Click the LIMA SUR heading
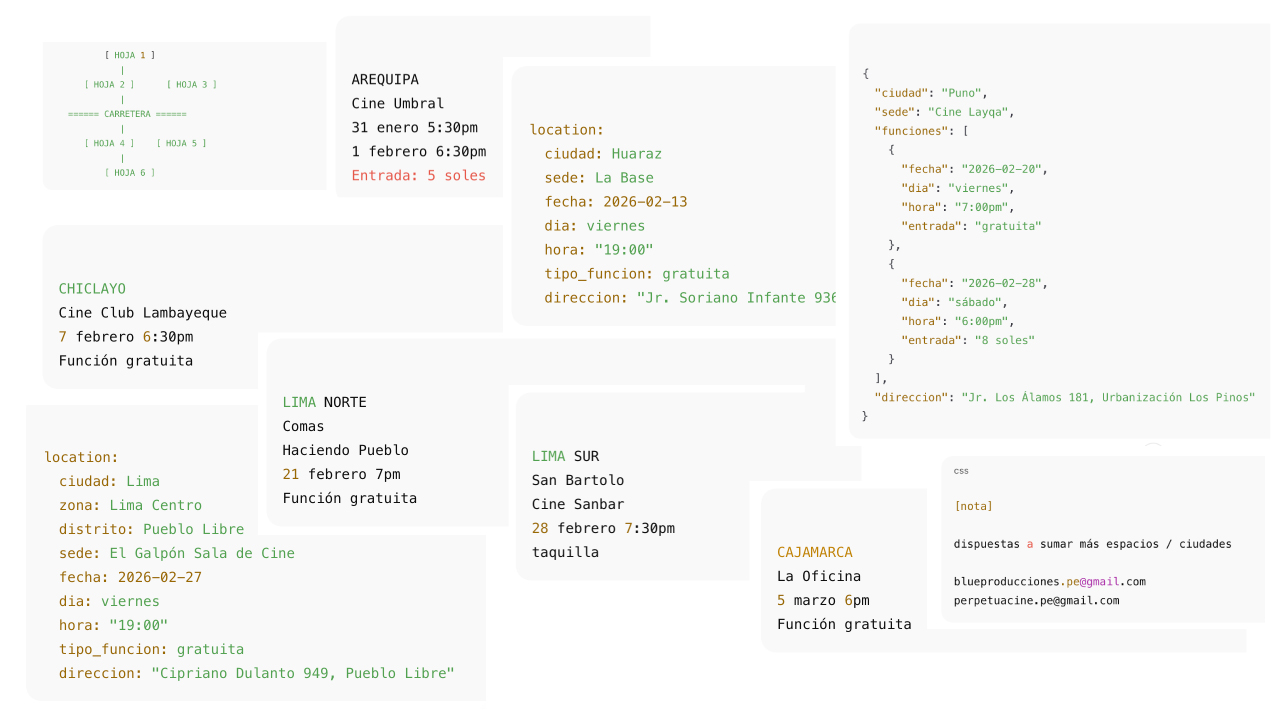Image resolution: width=1280 pixels, height=720 pixels. (565, 456)
